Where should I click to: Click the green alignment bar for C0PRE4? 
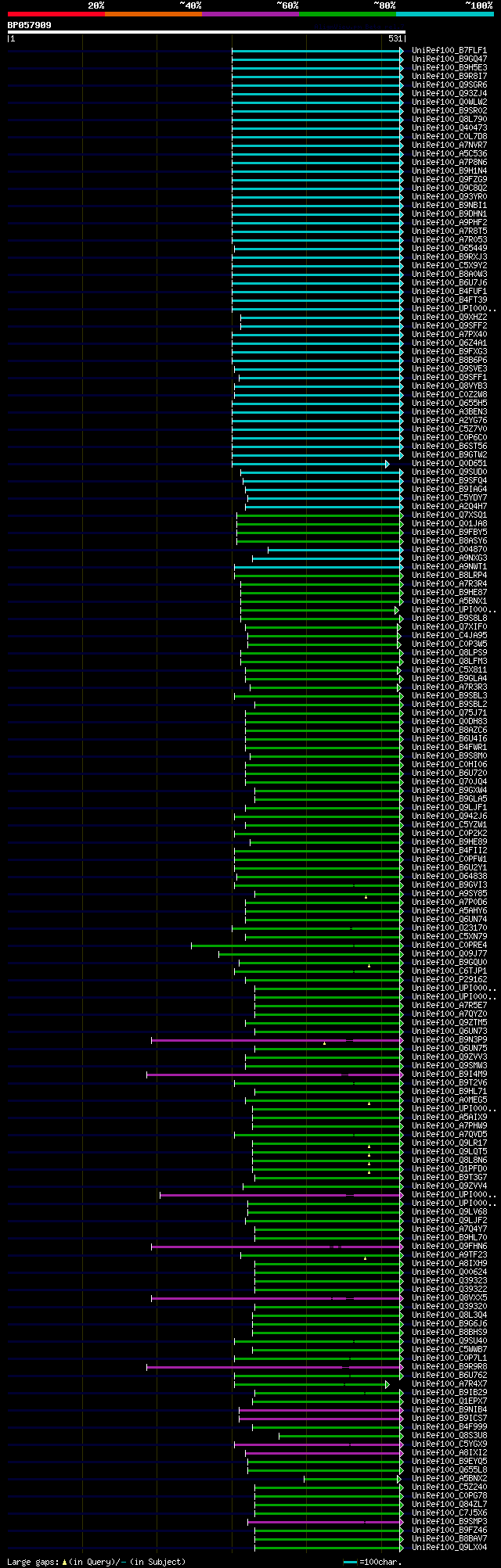point(297,945)
